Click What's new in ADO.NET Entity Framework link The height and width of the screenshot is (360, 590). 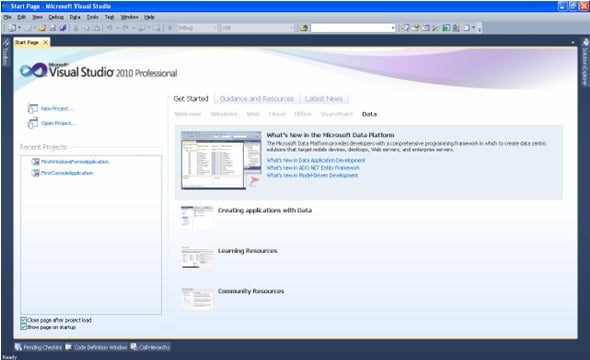click(x=313, y=168)
